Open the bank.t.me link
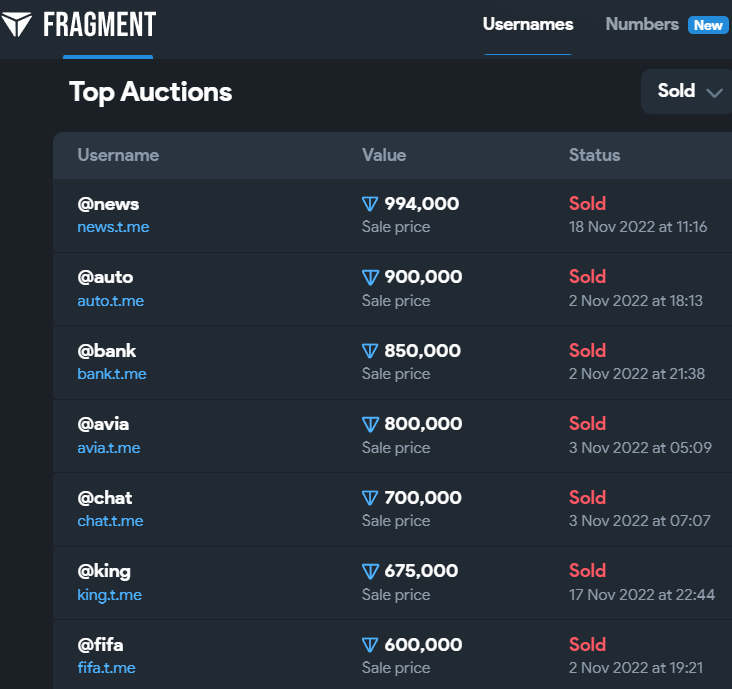Screen dimensions: 732x689 point(112,374)
